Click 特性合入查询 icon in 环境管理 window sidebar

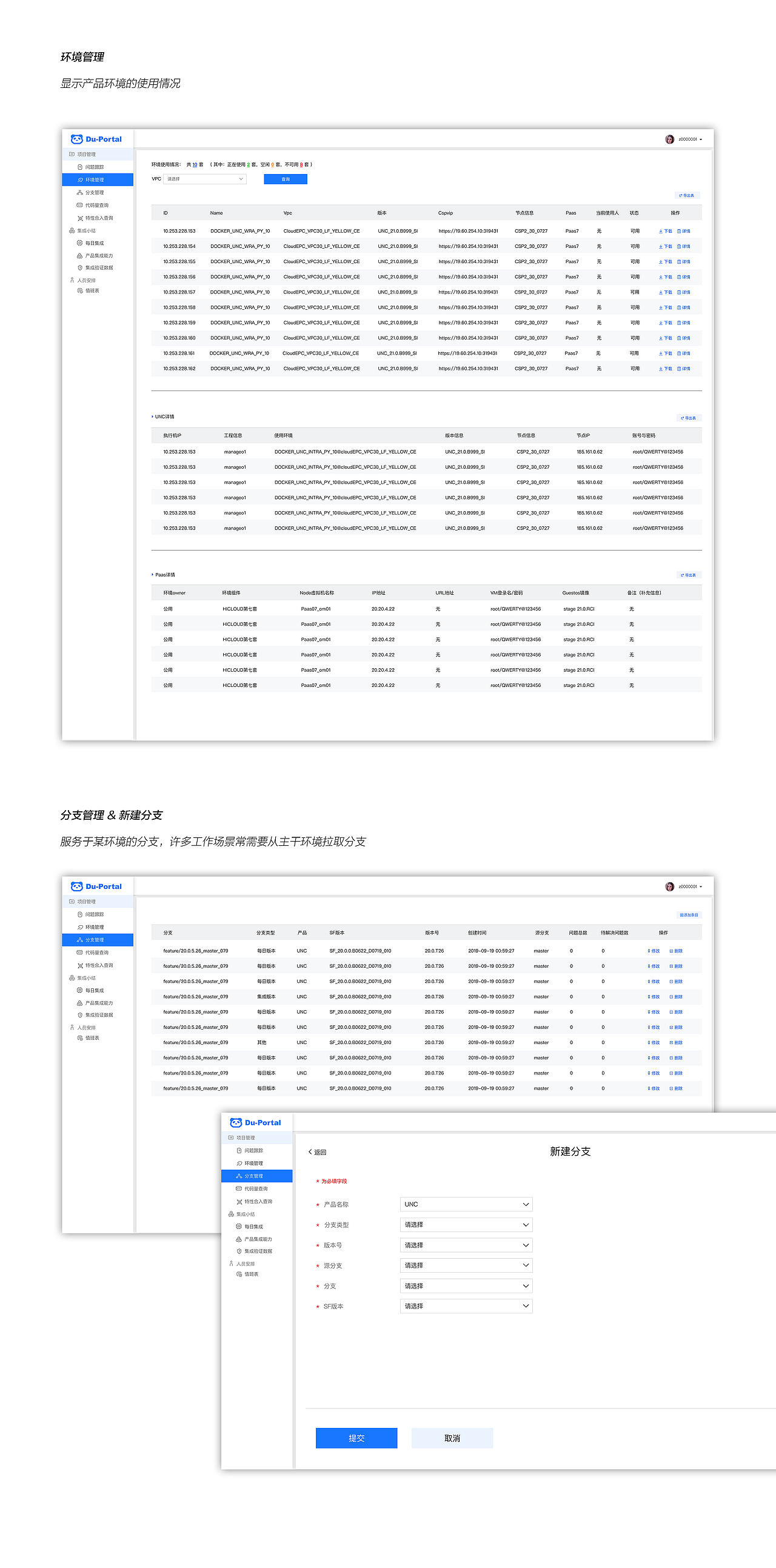[x=80, y=218]
